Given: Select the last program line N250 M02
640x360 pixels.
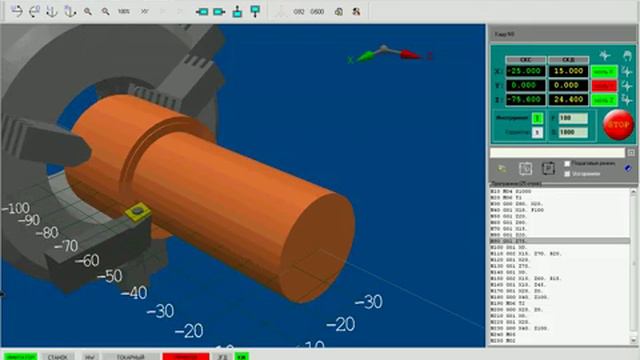Looking at the screenshot, I should (560, 341).
